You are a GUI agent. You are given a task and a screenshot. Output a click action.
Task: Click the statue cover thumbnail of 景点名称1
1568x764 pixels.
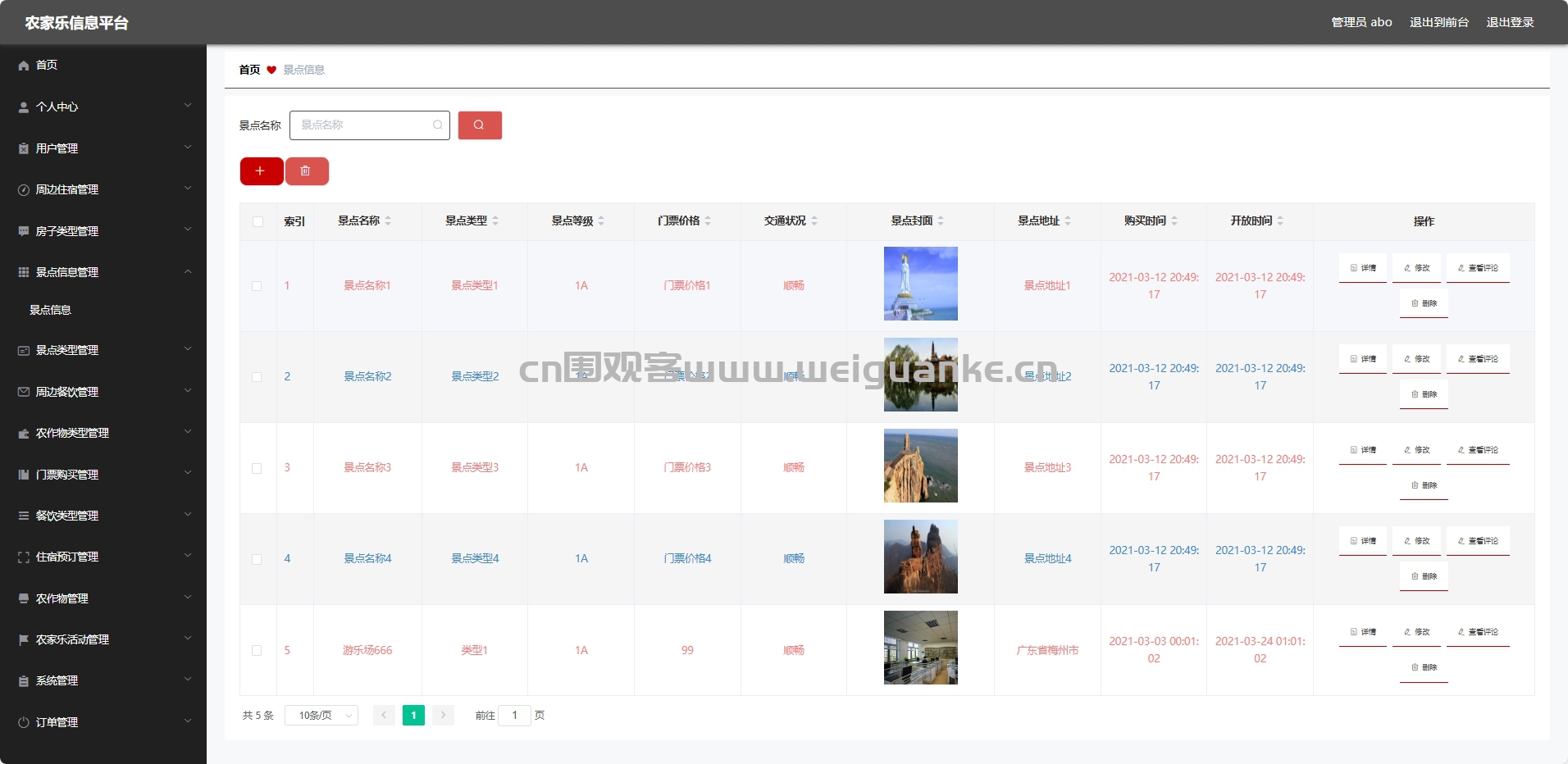(921, 284)
